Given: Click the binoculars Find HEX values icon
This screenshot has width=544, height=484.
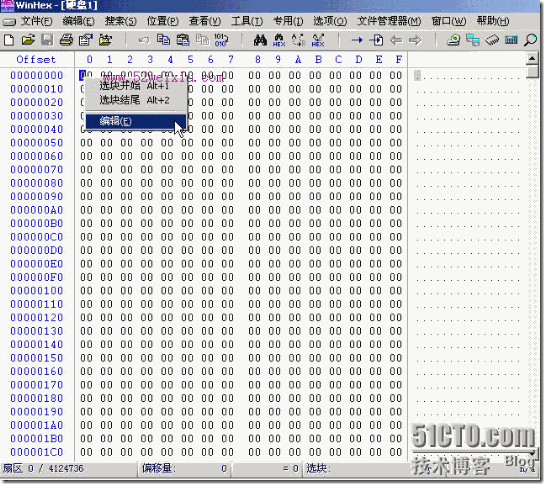Looking at the screenshot, I should (279, 40).
